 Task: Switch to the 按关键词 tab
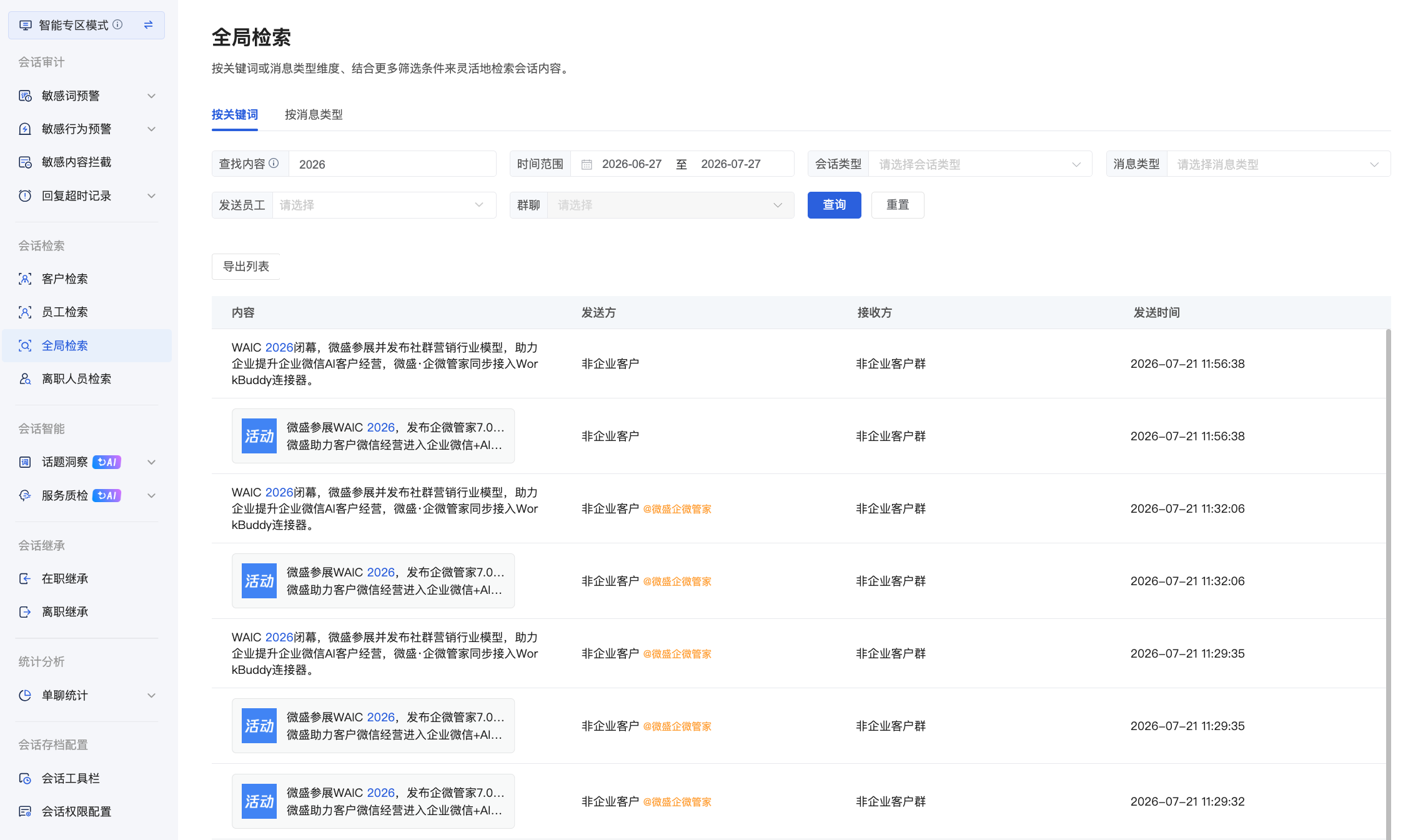tap(235, 114)
